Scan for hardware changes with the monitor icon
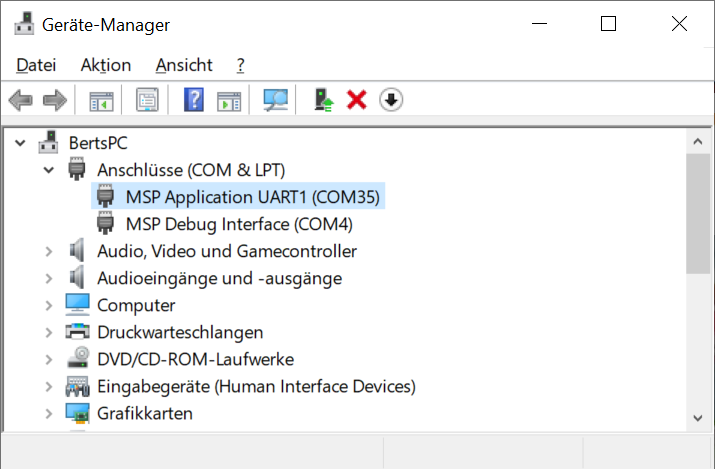 (275, 100)
